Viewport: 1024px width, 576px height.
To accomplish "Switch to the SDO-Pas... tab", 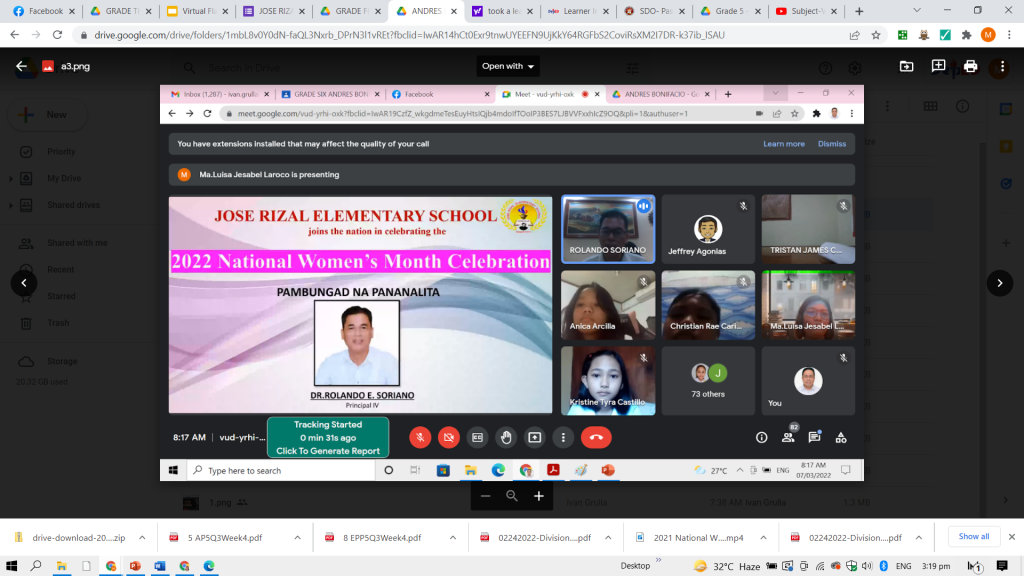I will (655, 11).
